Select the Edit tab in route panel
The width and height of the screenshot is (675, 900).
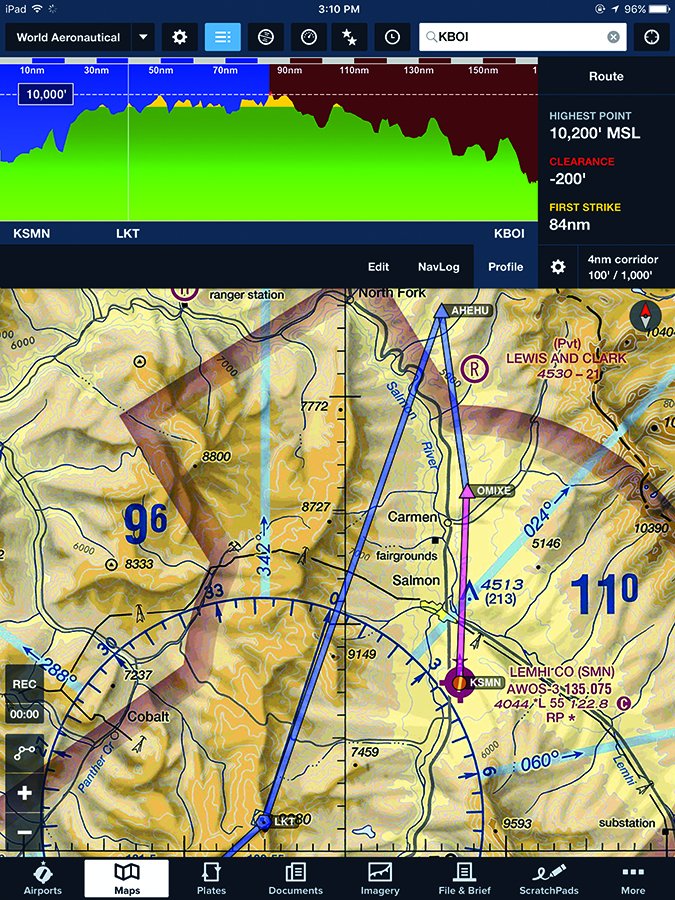(x=378, y=267)
